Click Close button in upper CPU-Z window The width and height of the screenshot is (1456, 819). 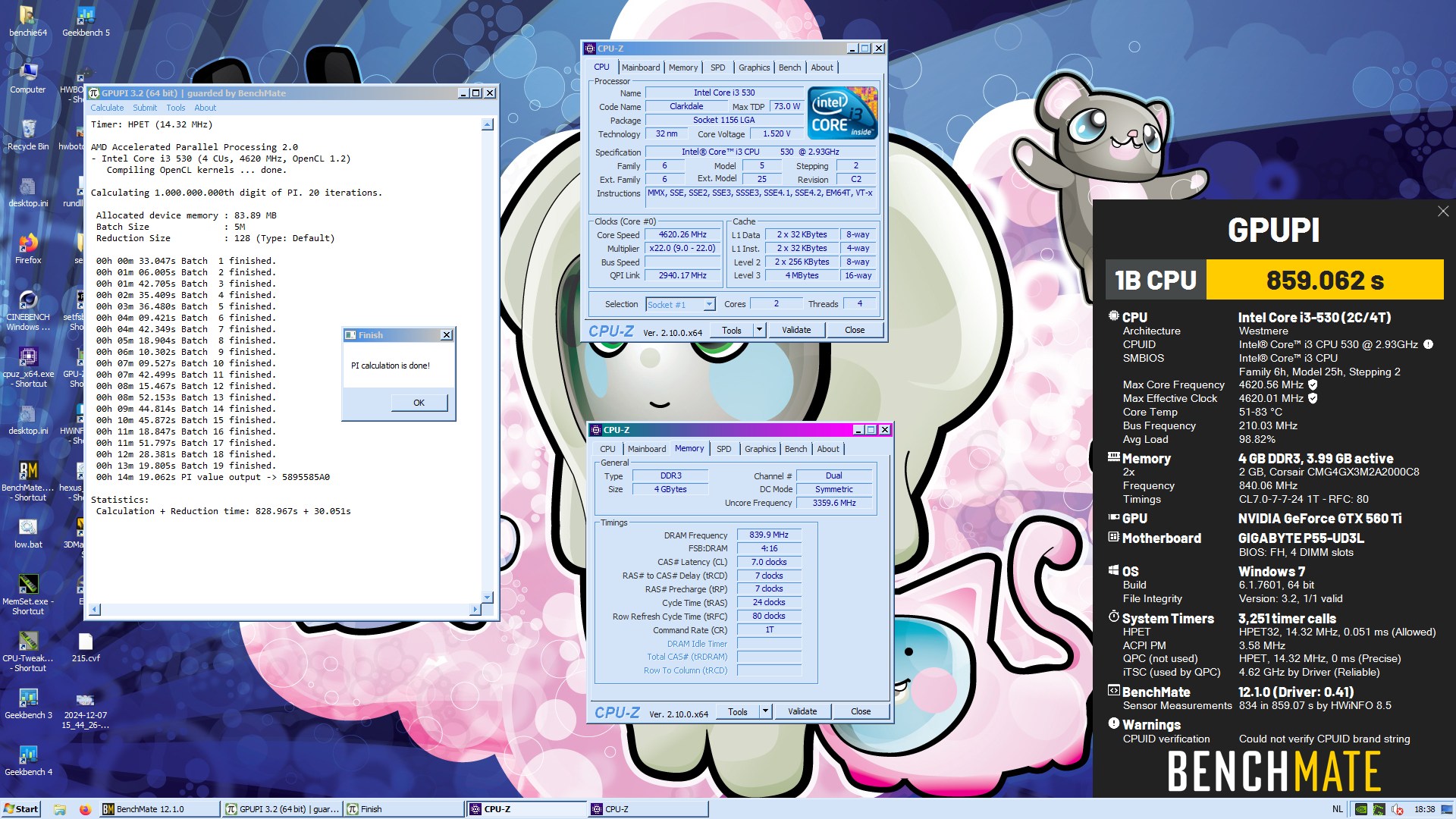[x=855, y=330]
